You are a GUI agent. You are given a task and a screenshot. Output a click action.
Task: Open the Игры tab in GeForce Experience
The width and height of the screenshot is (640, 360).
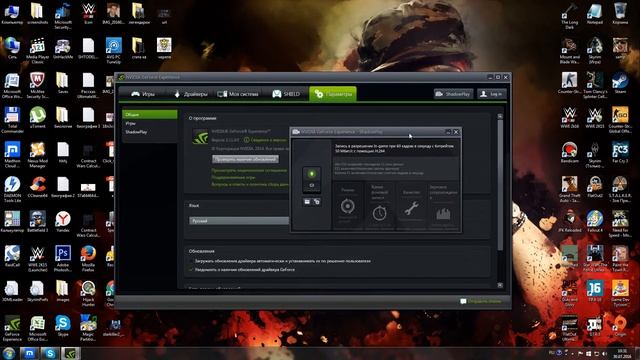coord(142,94)
